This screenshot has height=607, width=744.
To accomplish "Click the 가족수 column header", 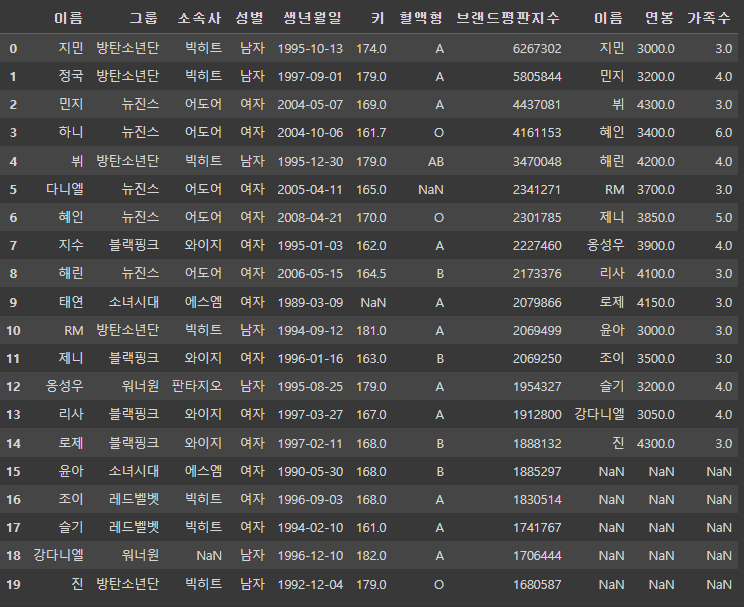I will click(x=709, y=18).
